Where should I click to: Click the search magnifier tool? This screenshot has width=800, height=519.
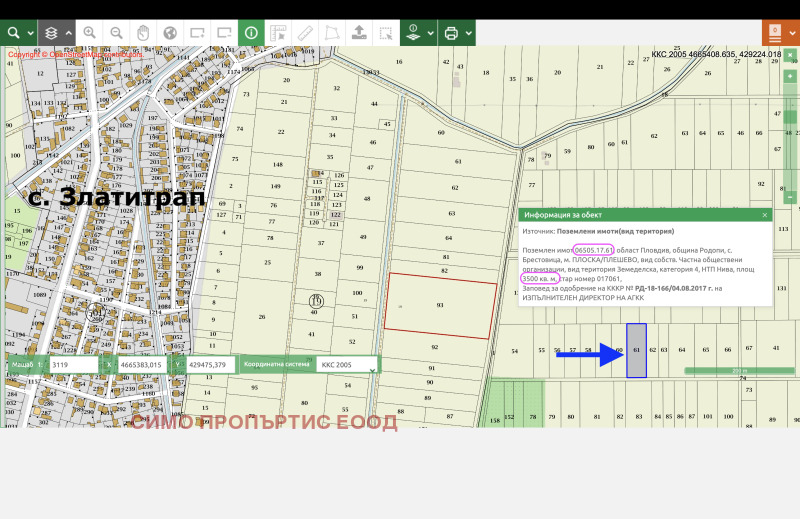pyautogui.click(x=13, y=33)
